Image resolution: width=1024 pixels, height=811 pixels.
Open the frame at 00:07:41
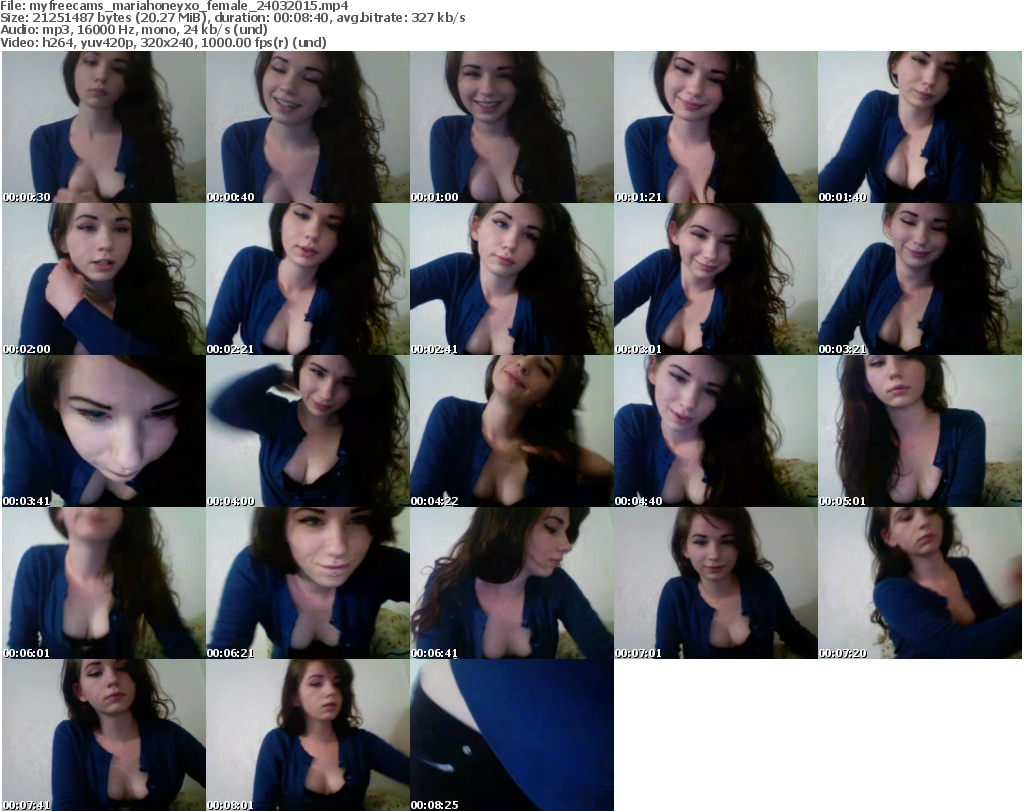coord(104,735)
